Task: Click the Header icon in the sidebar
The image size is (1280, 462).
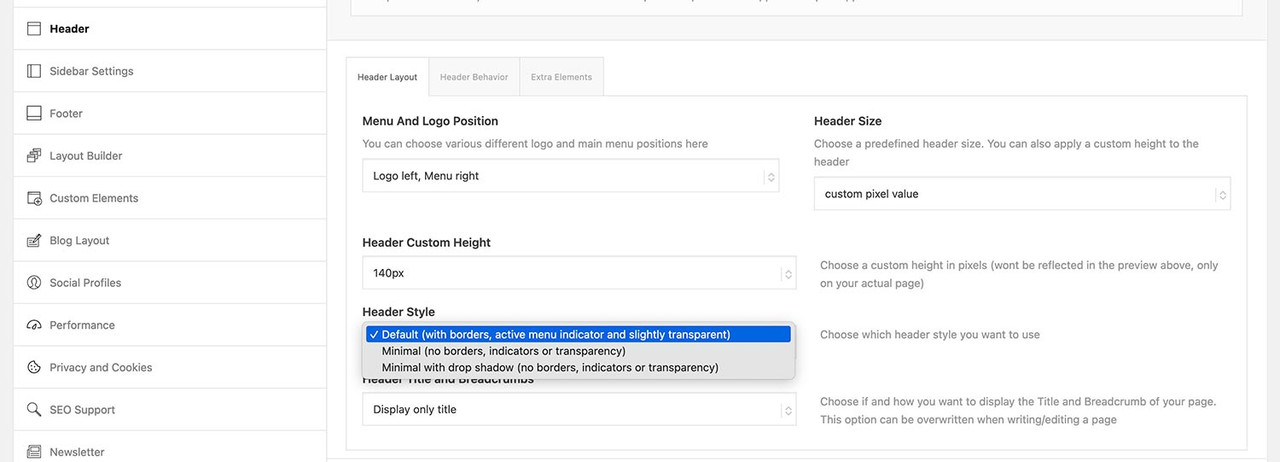Action: (x=33, y=29)
